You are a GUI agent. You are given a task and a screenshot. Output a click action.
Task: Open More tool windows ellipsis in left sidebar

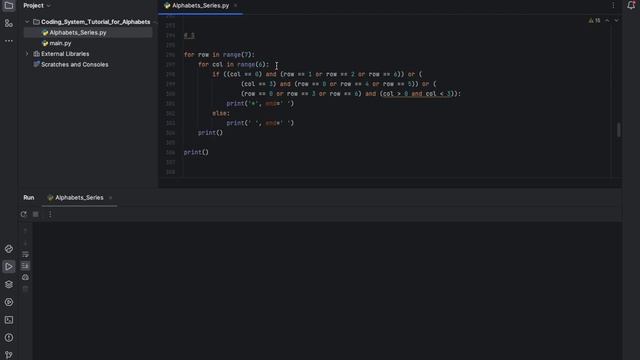(x=9, y=41)
